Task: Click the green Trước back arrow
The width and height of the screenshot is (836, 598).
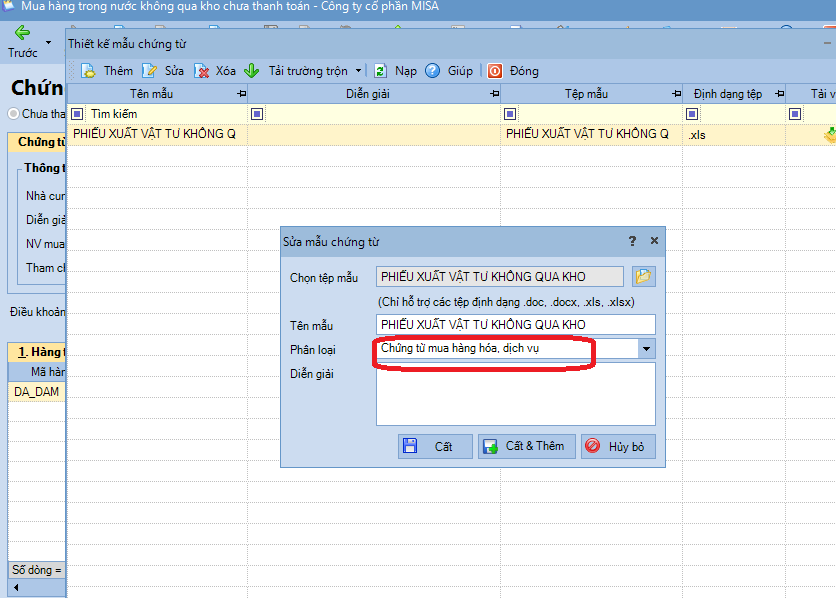Action: [x=22, y=33]
